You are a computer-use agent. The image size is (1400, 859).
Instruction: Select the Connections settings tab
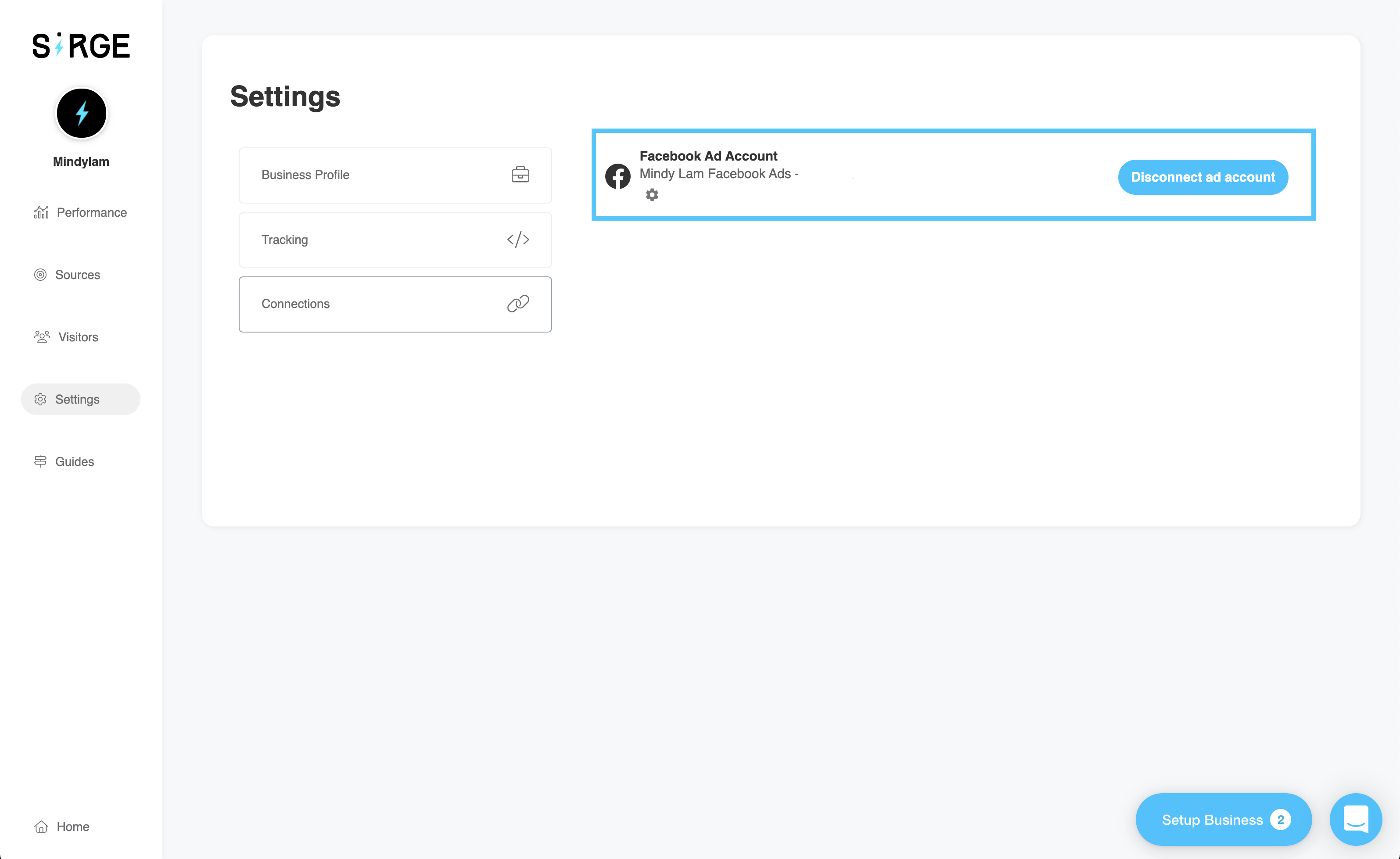tap(395, 304)
